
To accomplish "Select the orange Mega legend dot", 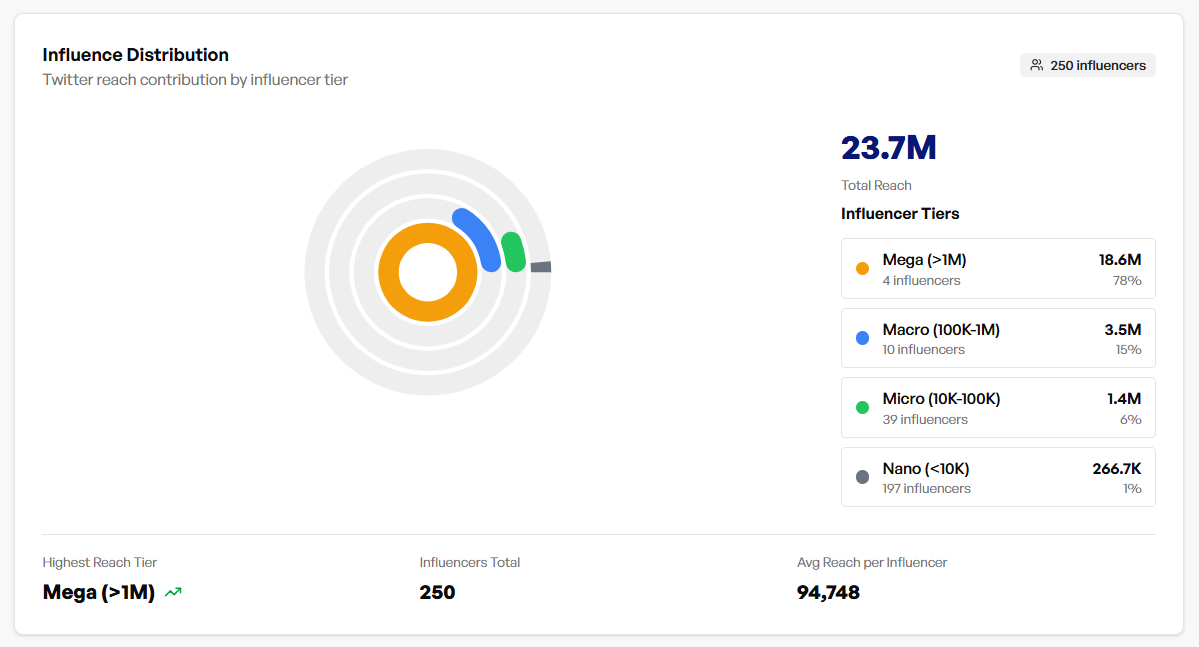I will [861, 268].
